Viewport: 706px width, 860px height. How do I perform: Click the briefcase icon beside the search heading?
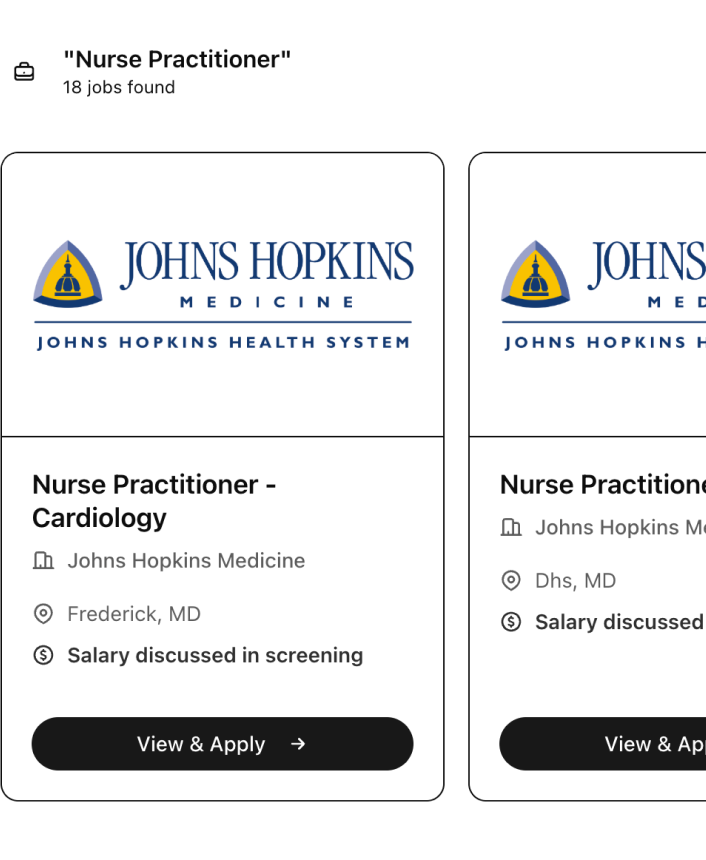click(x=23, y=72)
